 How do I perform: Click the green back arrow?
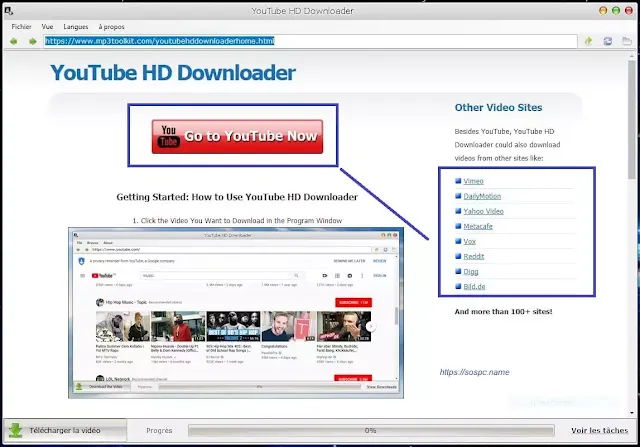[13, 41]
